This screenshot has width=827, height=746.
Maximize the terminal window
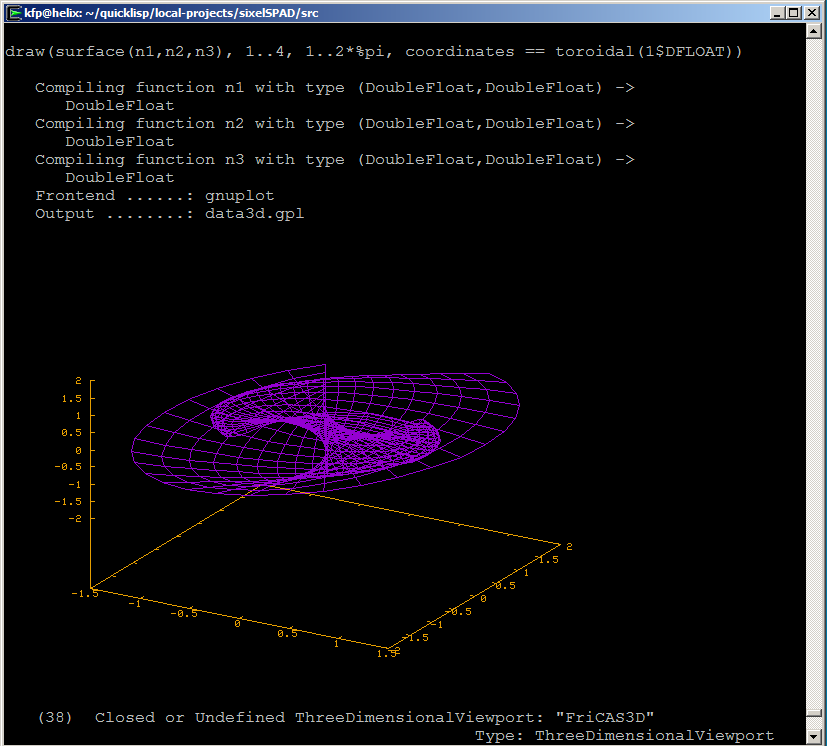(793, 13)
